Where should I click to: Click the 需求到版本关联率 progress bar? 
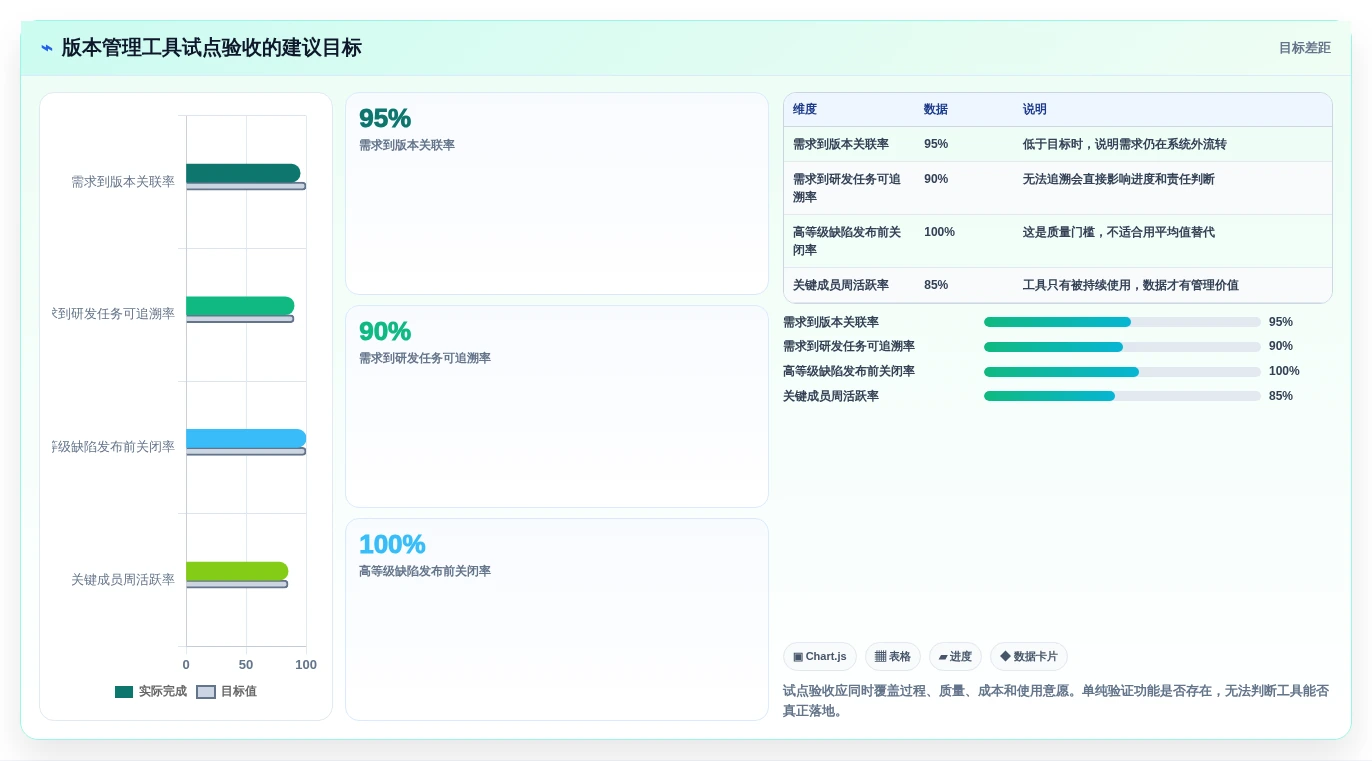coord(1122,322)
